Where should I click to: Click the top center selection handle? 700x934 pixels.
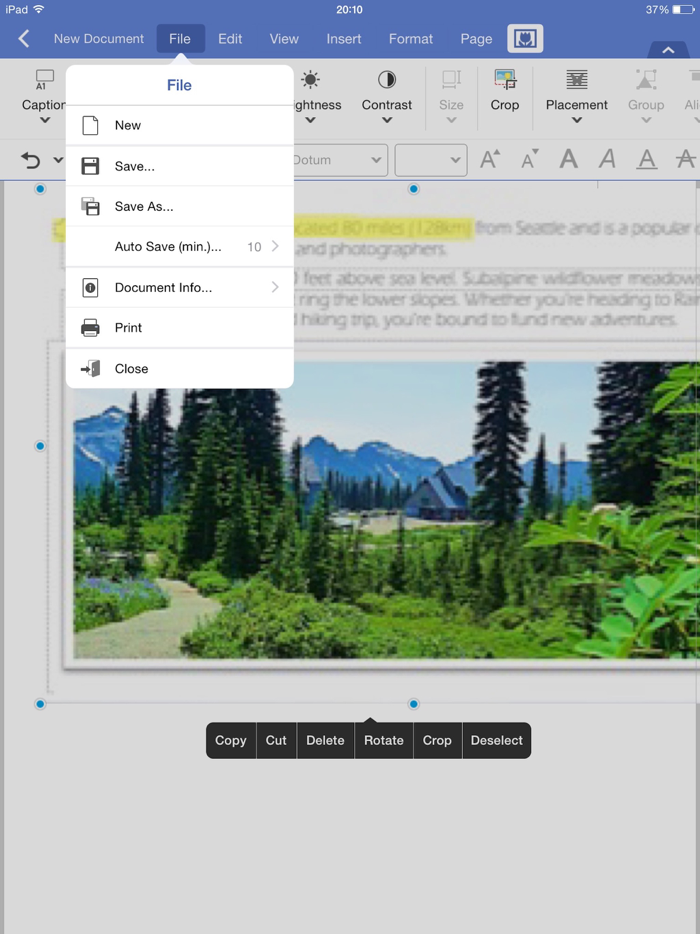click(413, 189)
